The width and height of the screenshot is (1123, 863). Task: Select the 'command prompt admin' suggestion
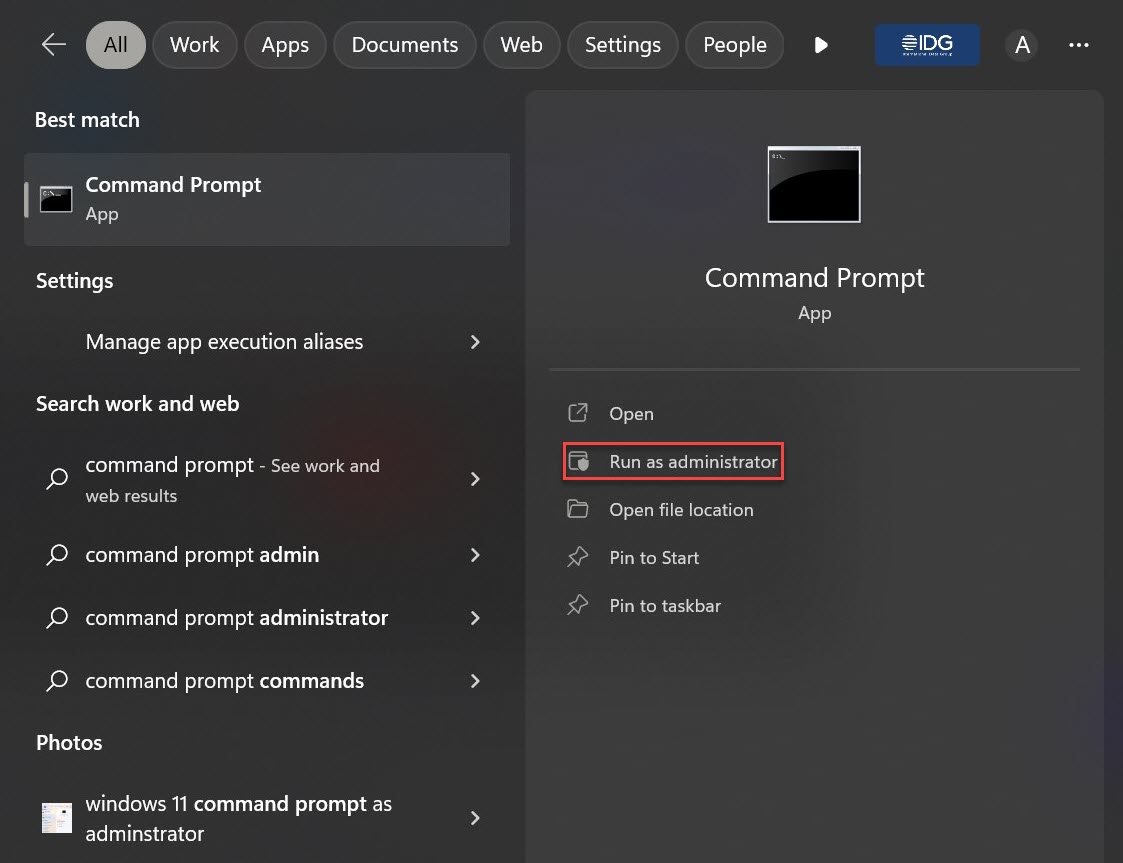267,555
